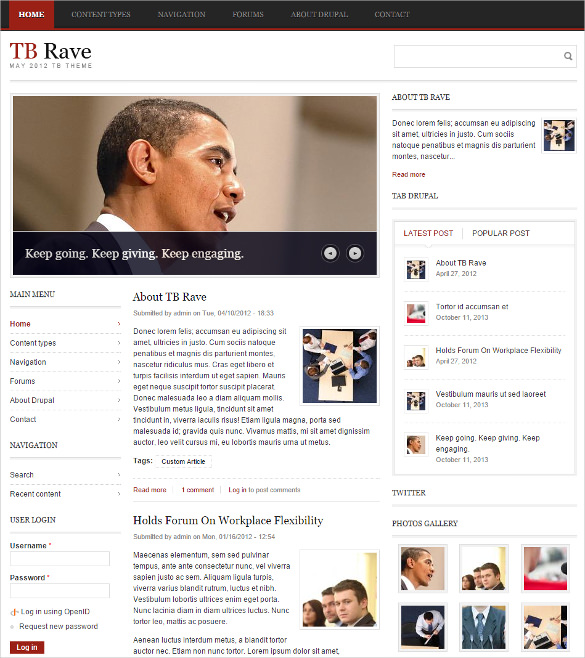585x658 pixels.
Task: Select Navigation in Main Menu sidebar
Action: [x=28, y=362]
